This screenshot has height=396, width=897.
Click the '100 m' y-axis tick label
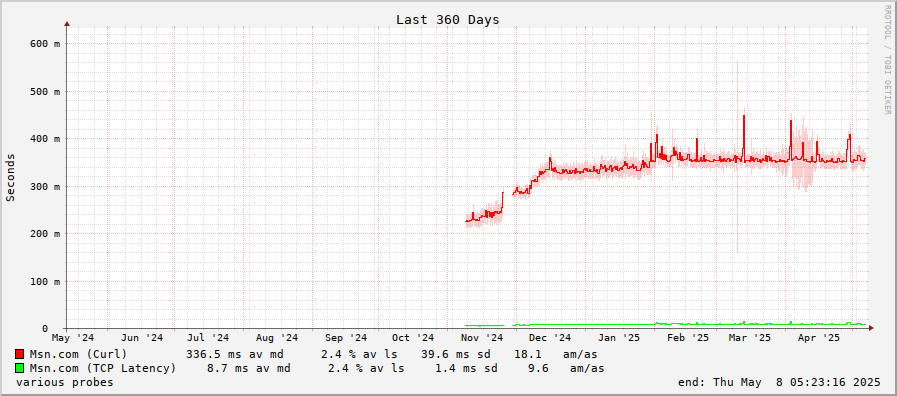tap(45, 282)
